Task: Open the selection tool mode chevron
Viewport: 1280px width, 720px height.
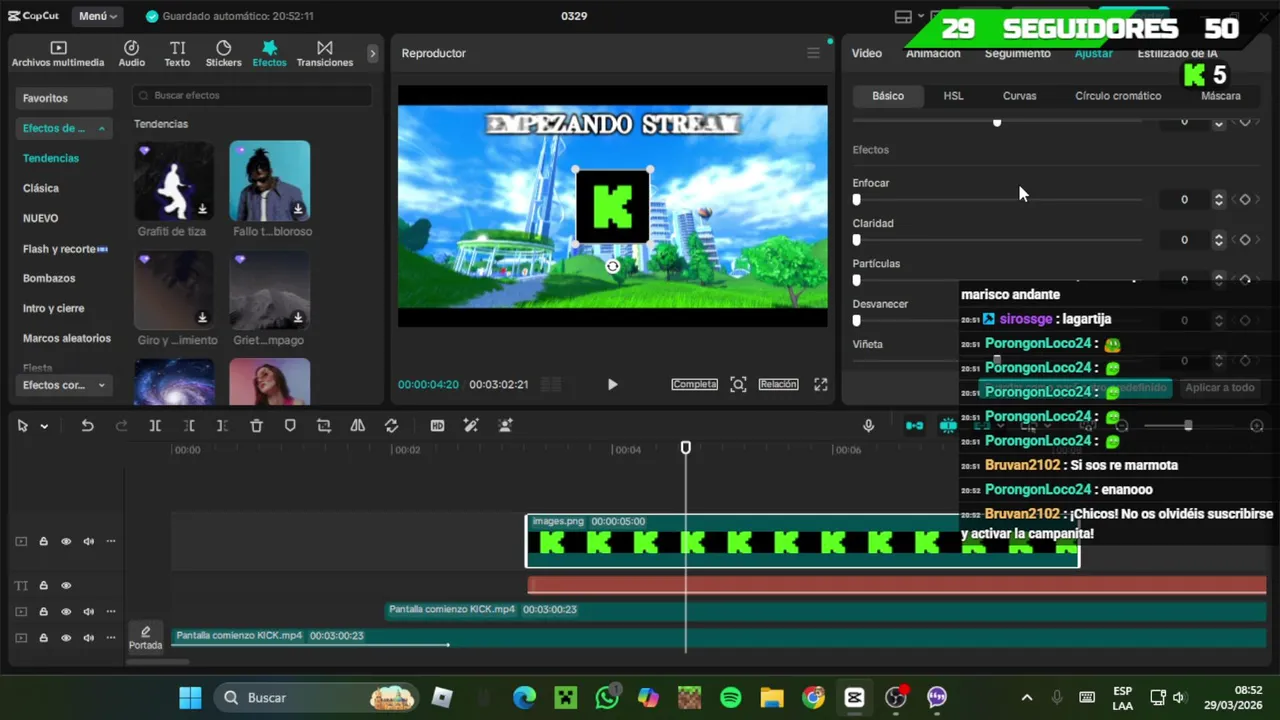Action: pyautogui.click(x=44, y=426)
